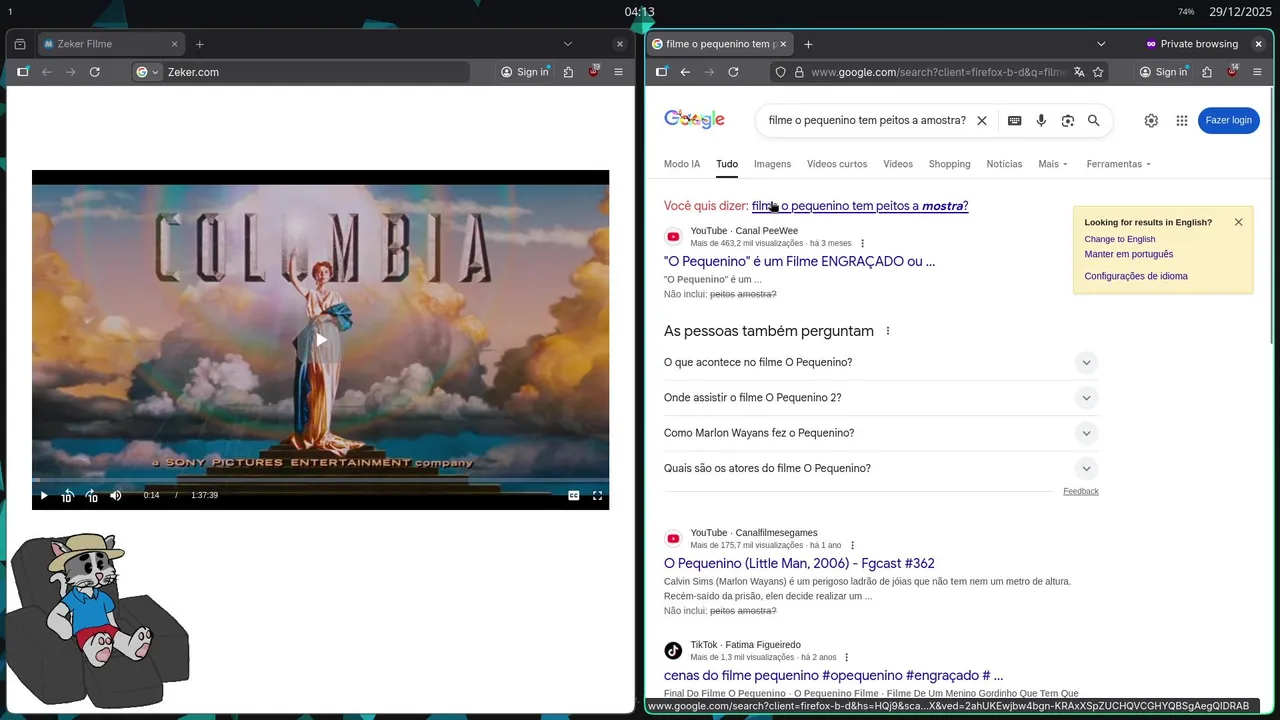Select the 'filme o pequenino' Google tab
Screen dimensions: 1280x720
click(x=720, y=44)
